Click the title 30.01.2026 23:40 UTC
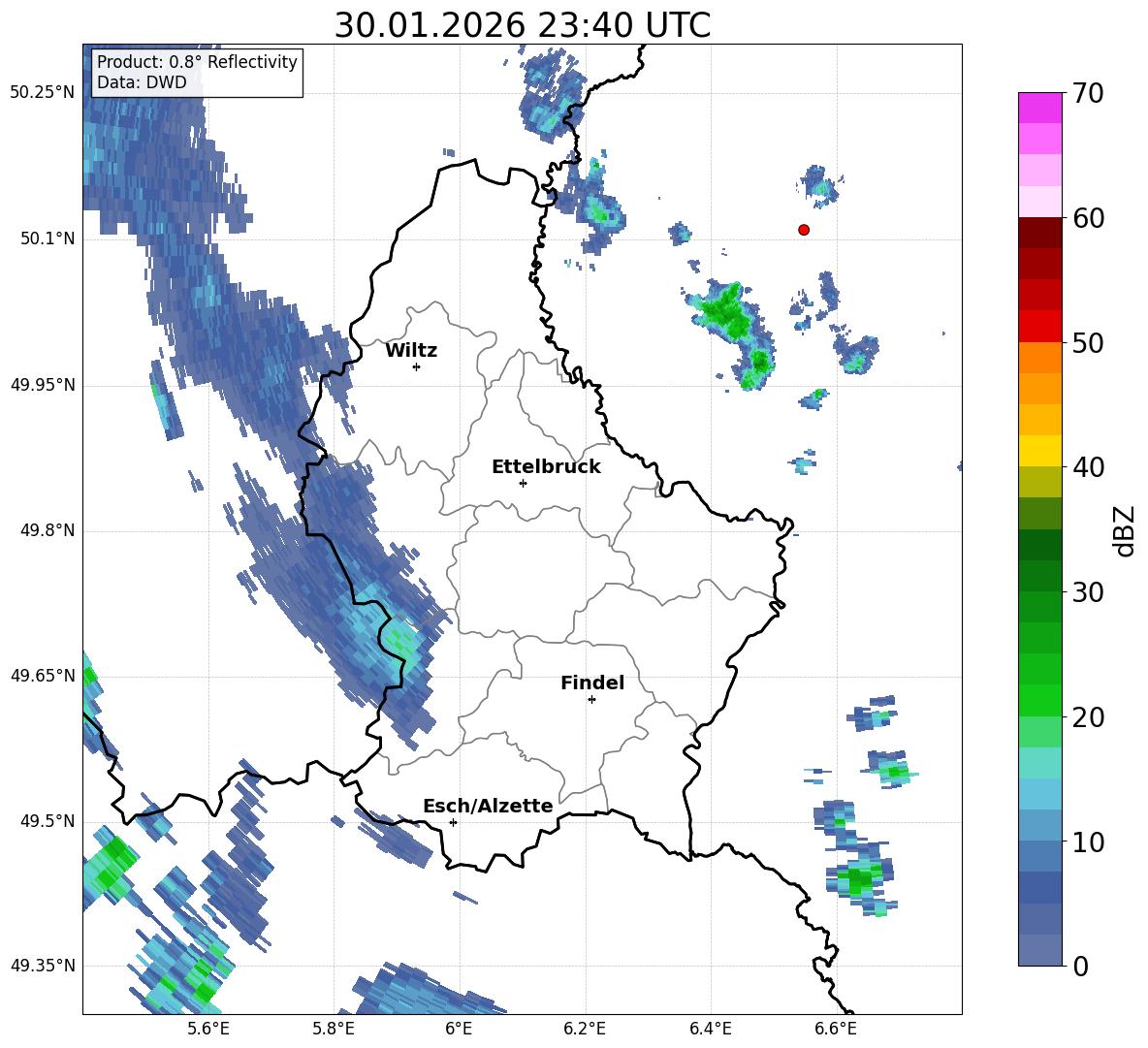1148x1048 pixels. pos(522,25)
